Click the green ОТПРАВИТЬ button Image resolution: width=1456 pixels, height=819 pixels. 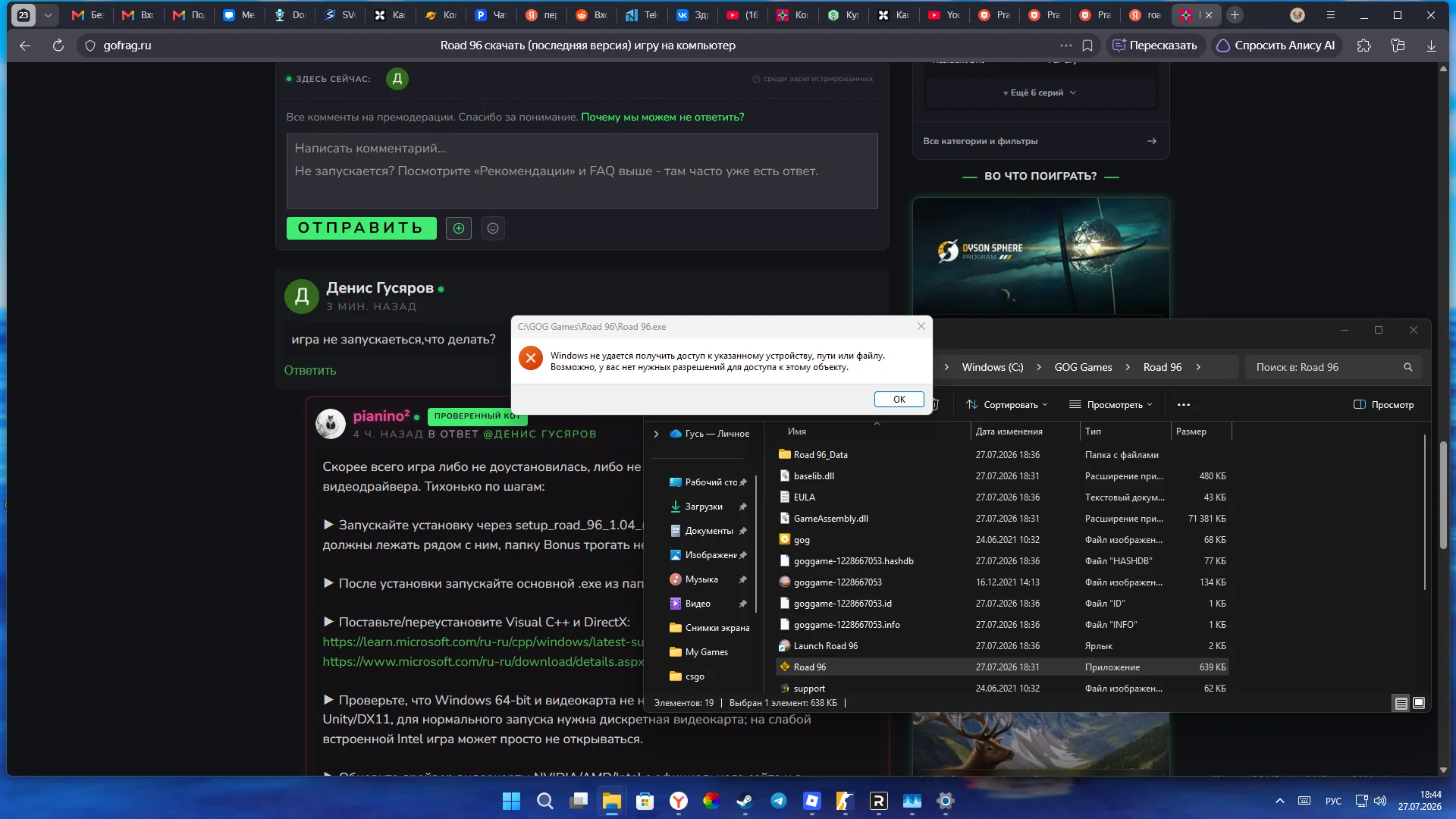coord(361,228)
